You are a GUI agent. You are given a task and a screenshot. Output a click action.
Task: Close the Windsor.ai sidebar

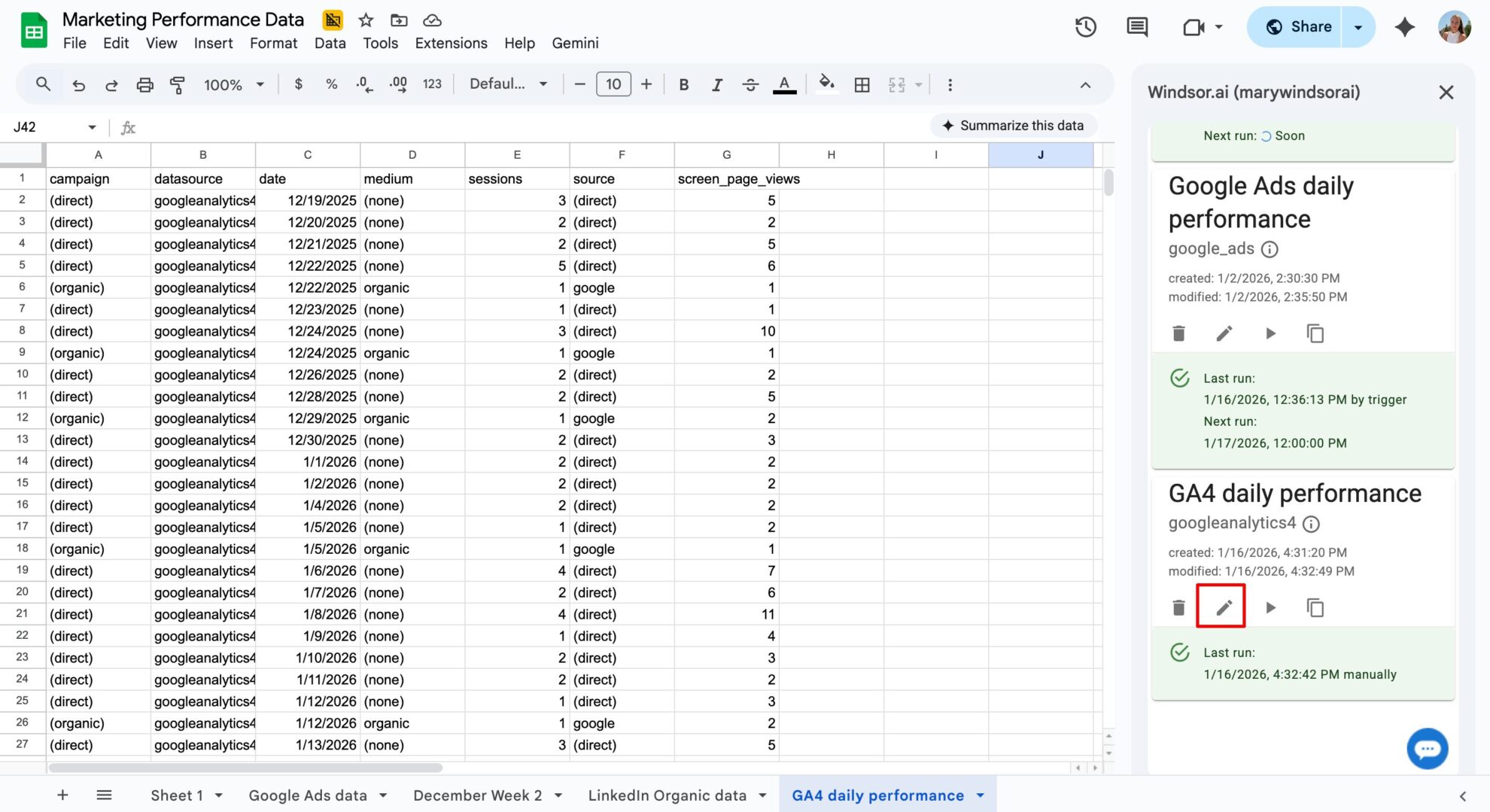tap(1446, 93)
